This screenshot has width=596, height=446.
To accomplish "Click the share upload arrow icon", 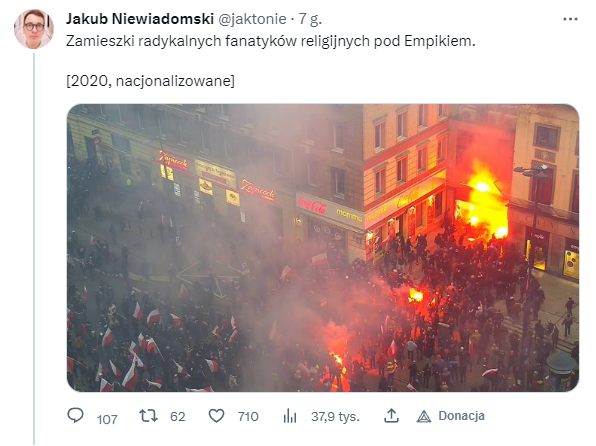I will point(391,416).
